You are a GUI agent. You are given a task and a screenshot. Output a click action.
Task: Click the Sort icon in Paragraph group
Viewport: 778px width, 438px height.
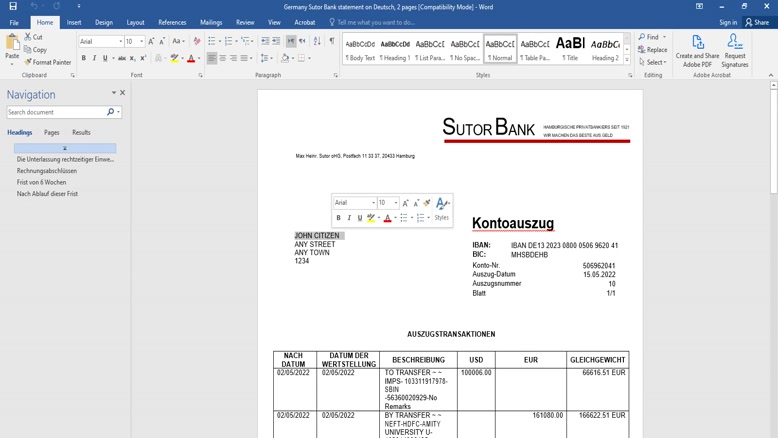pyautogui.click(x=317, y=41)
